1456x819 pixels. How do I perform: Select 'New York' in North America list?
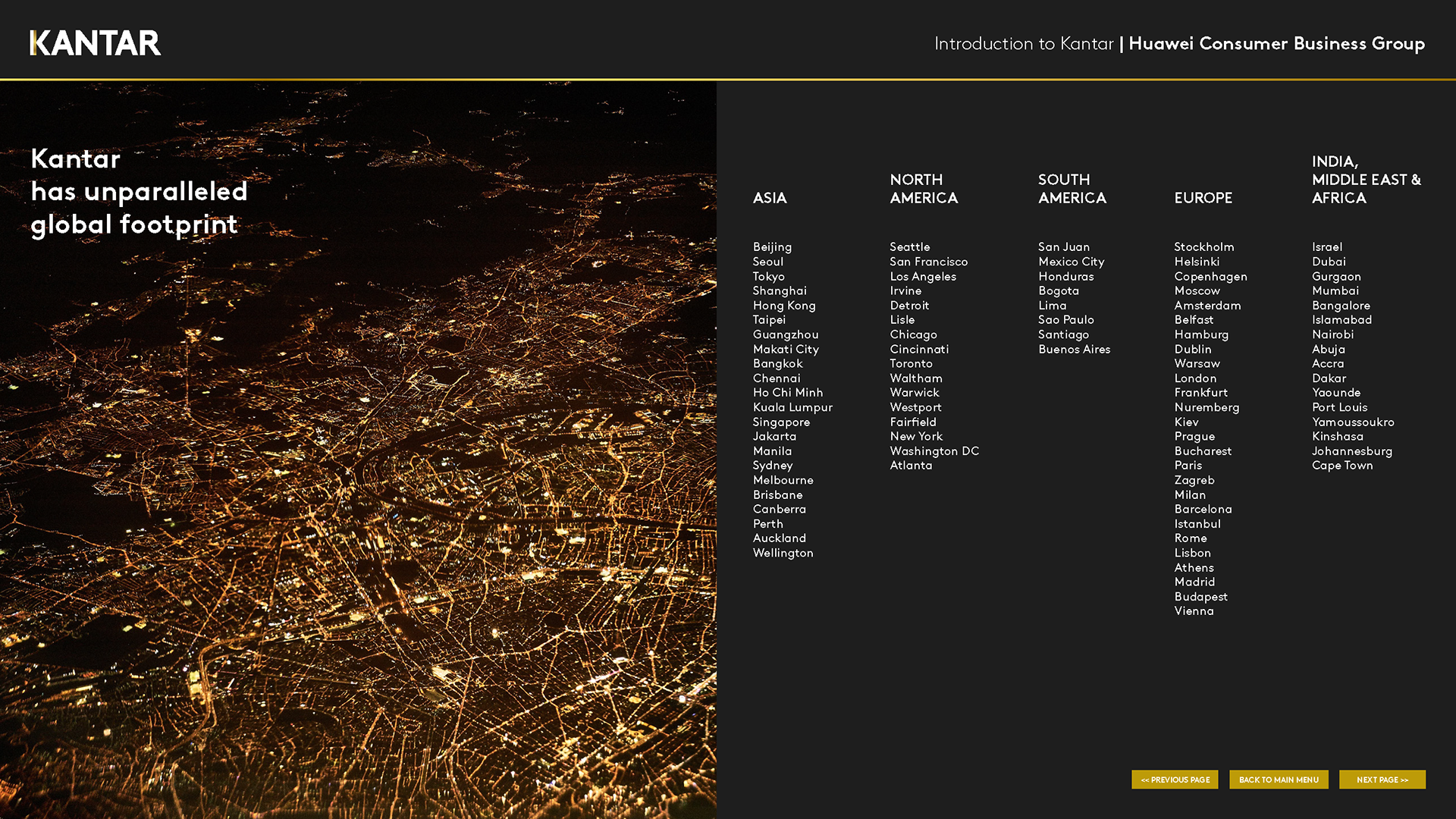916,437
